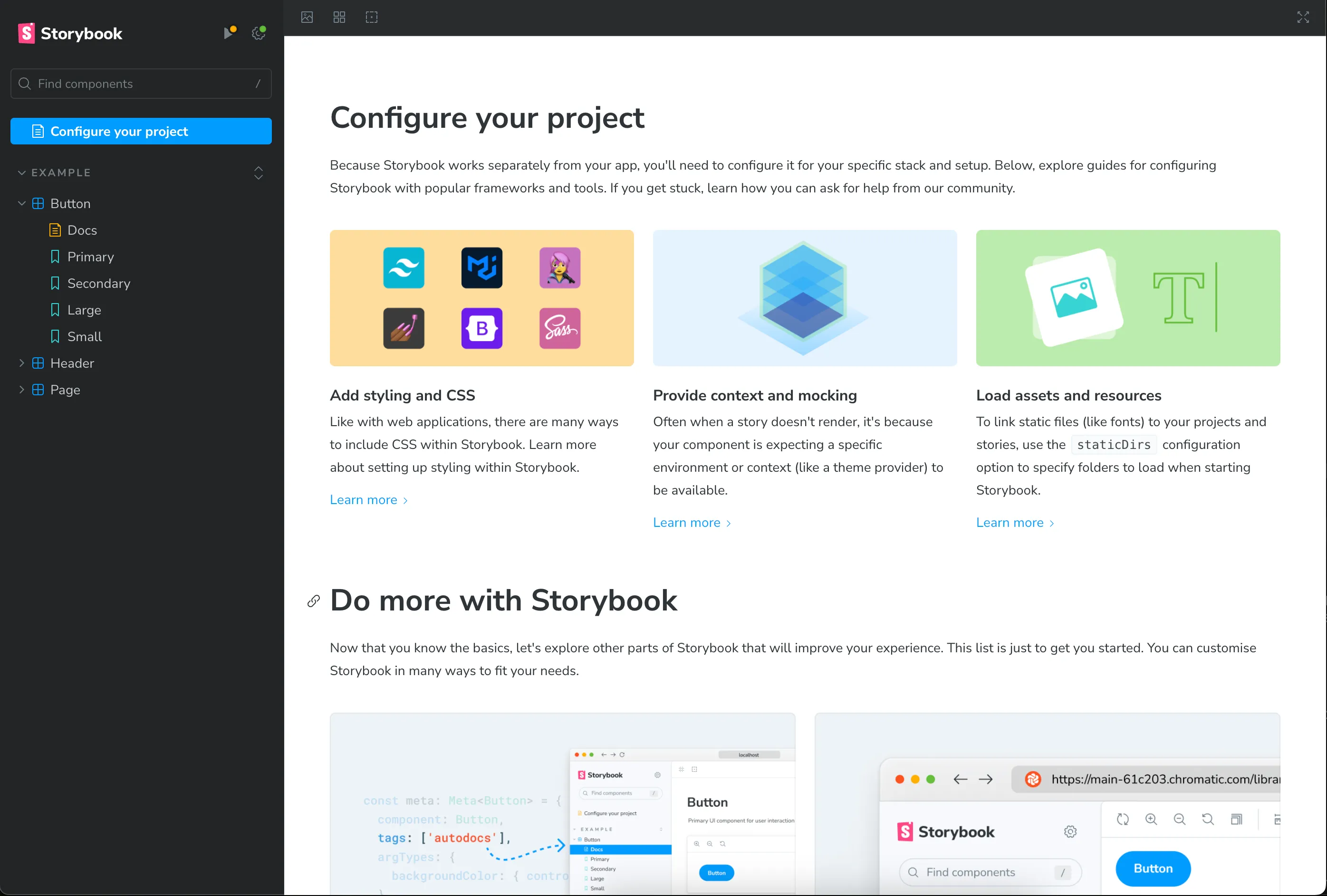This screenshot has height=896, width=1327.
Task: Click the Tailwind CSS icon in styling card
Action: click(x=404, y=267)
